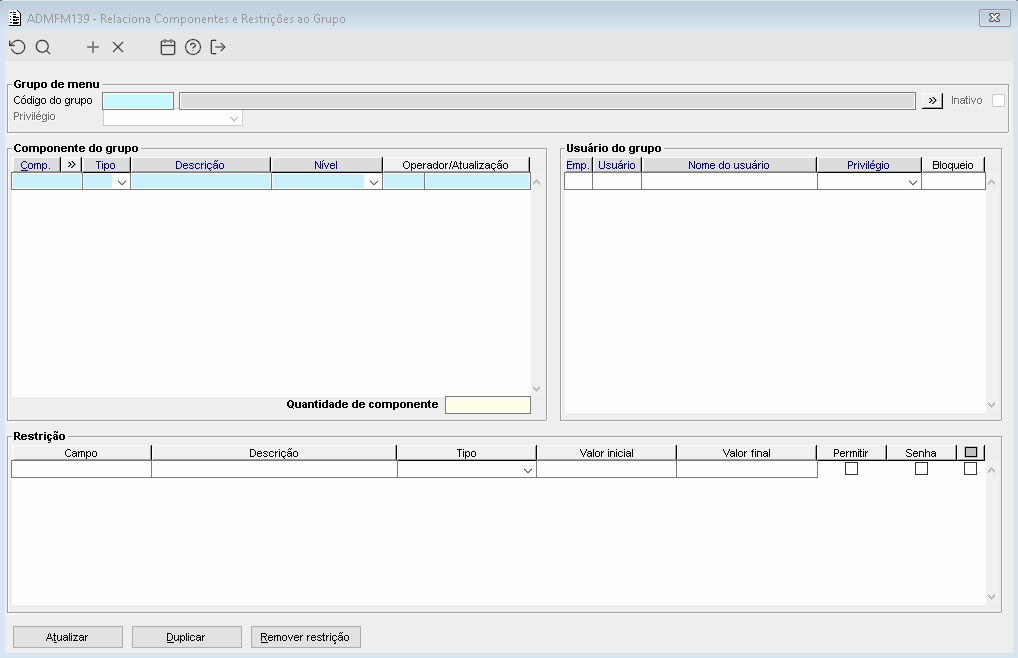Click the plus add-record toolbar icon
This screenshot has width=1018, height=658.
click(x=93, y=47)
